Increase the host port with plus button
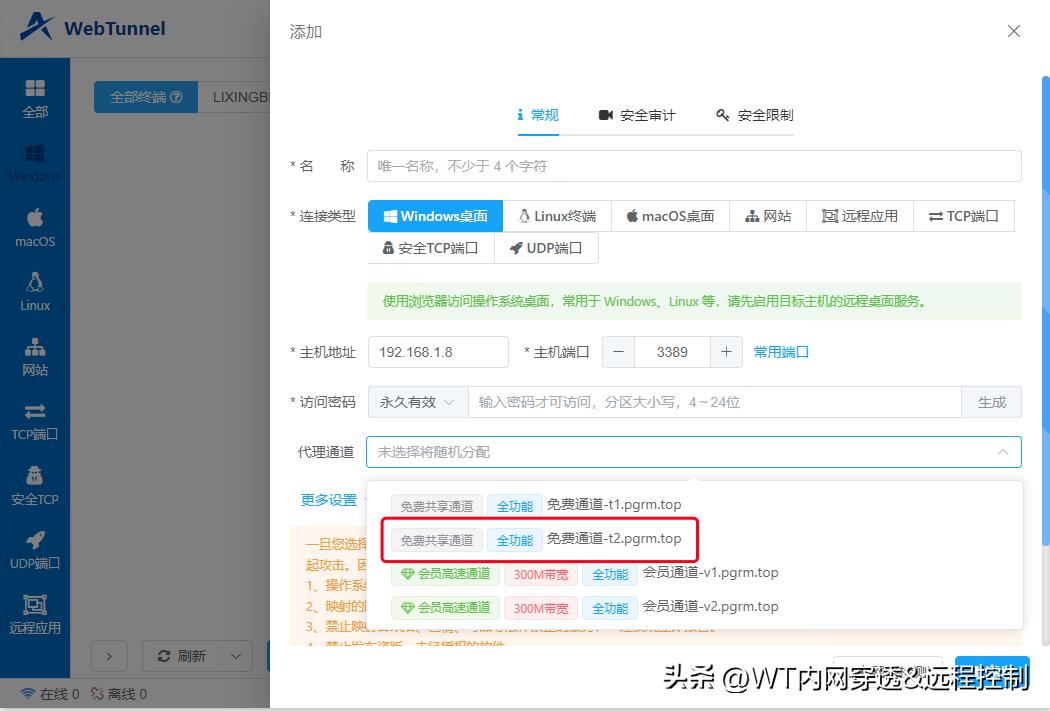 tap(726, 352)
